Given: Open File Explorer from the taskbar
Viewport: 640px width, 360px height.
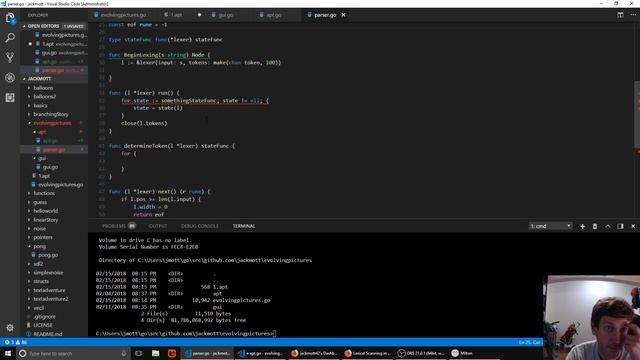Looking at the screenshot, I should point(156,353).
